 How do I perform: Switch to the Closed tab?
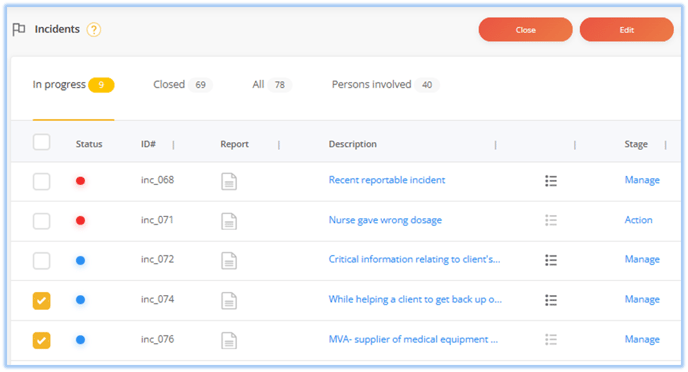coord(183,85)
